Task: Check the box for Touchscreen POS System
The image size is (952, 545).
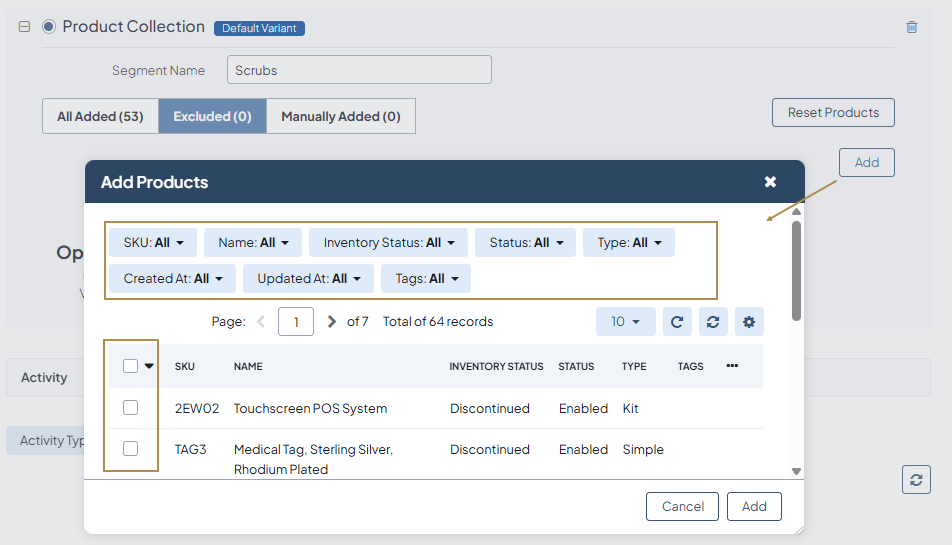Action: pyautogui.click(x=131, y=408)
